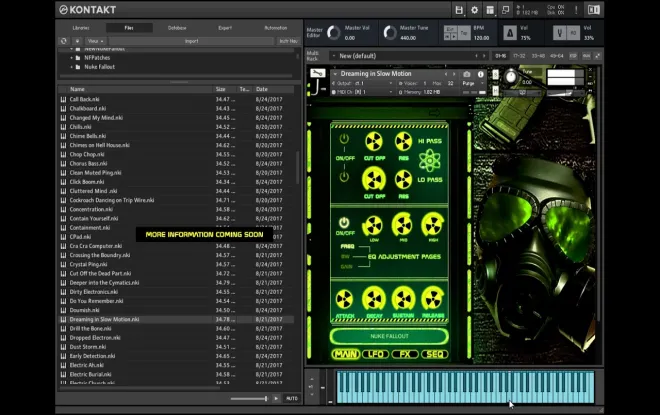Viewport: 660px width, 415px height.
Task: Toggle the Hi Pass filter On/Off power button
Action: [x=344, y=139]
